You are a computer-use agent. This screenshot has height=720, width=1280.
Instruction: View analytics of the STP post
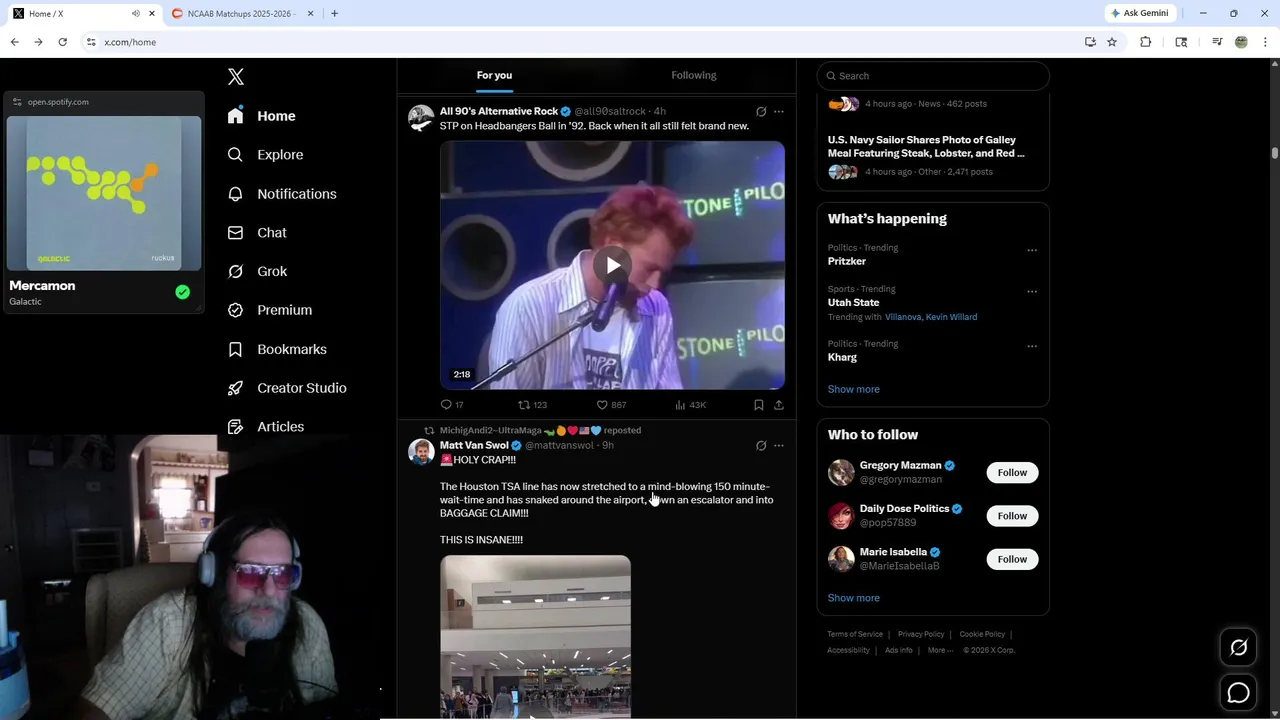click(690, 405)
